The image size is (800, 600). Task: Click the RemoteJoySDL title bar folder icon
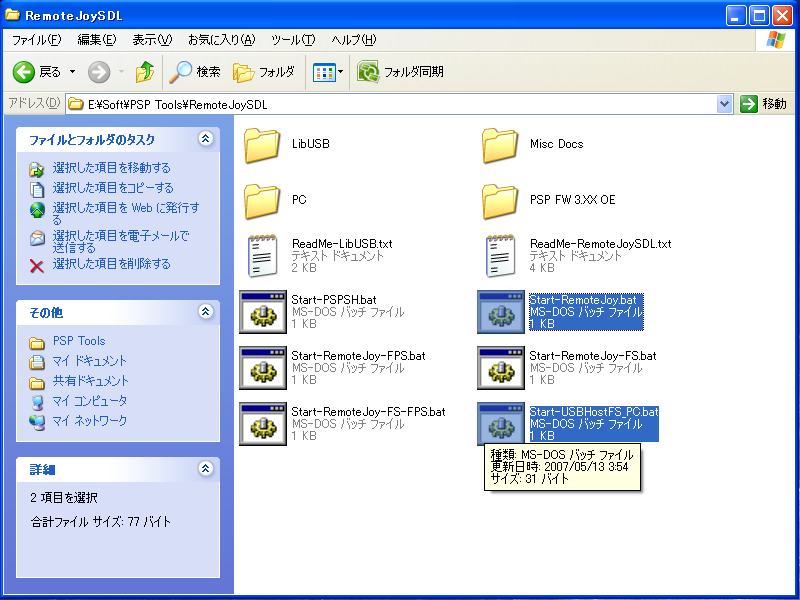coord(12,15)
